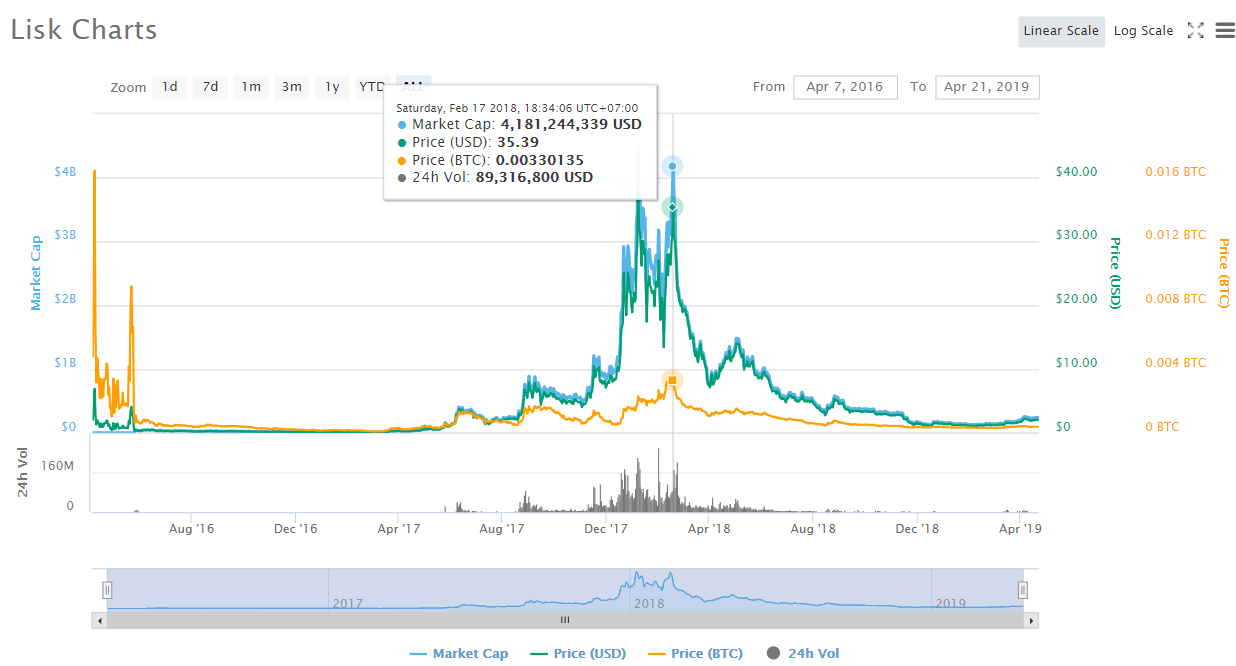Click the navigator scrollbar thumb
The image size is (1236, 666).
[x=565, y=620]
